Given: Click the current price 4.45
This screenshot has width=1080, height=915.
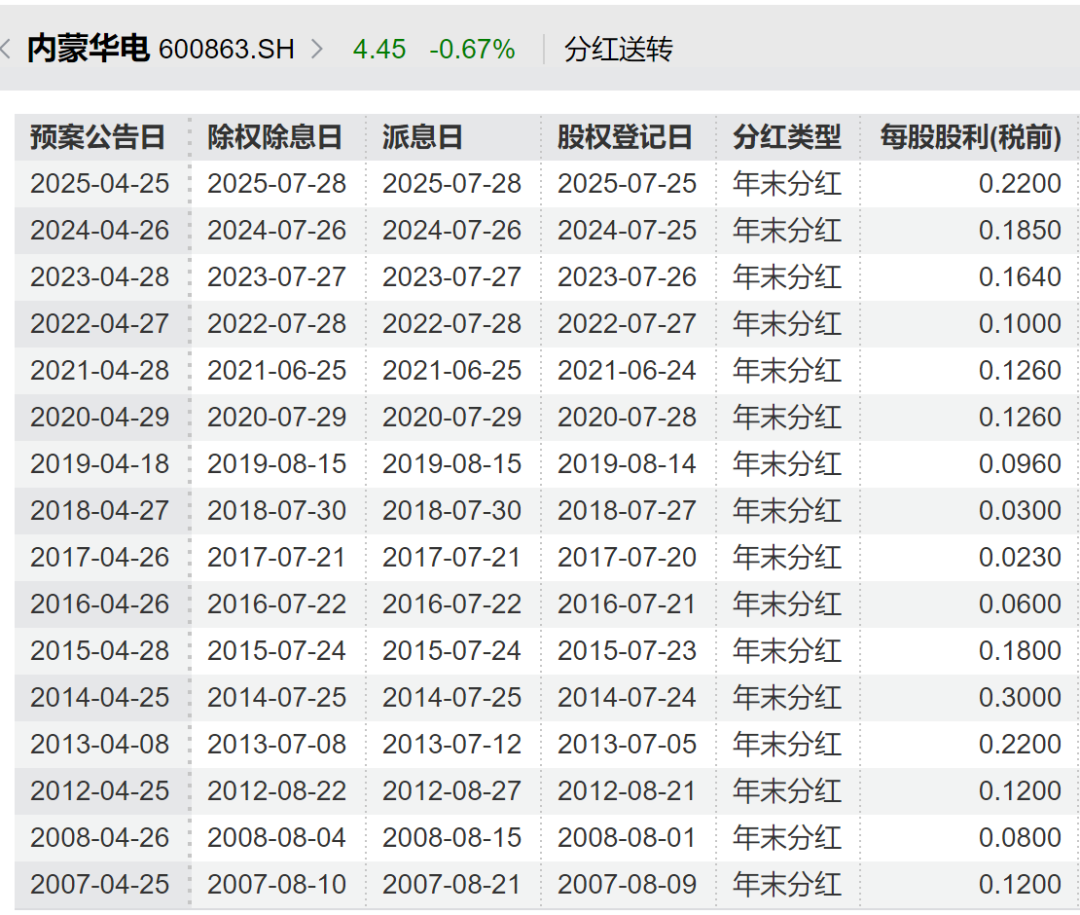Looking at the screenshot, I should [x=379, y=50].
